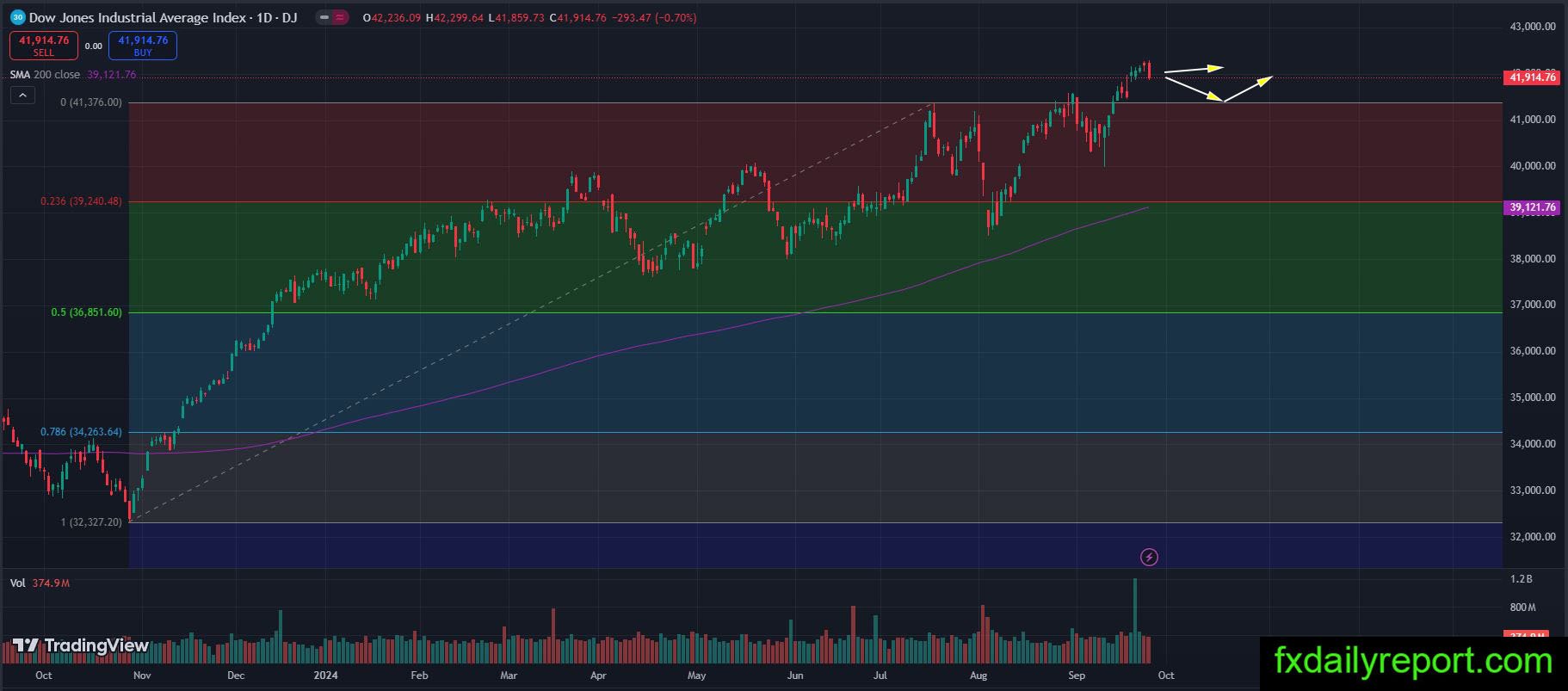
Task: Click the 35,000.00 price axis label
Action: tap(1533, 398)
